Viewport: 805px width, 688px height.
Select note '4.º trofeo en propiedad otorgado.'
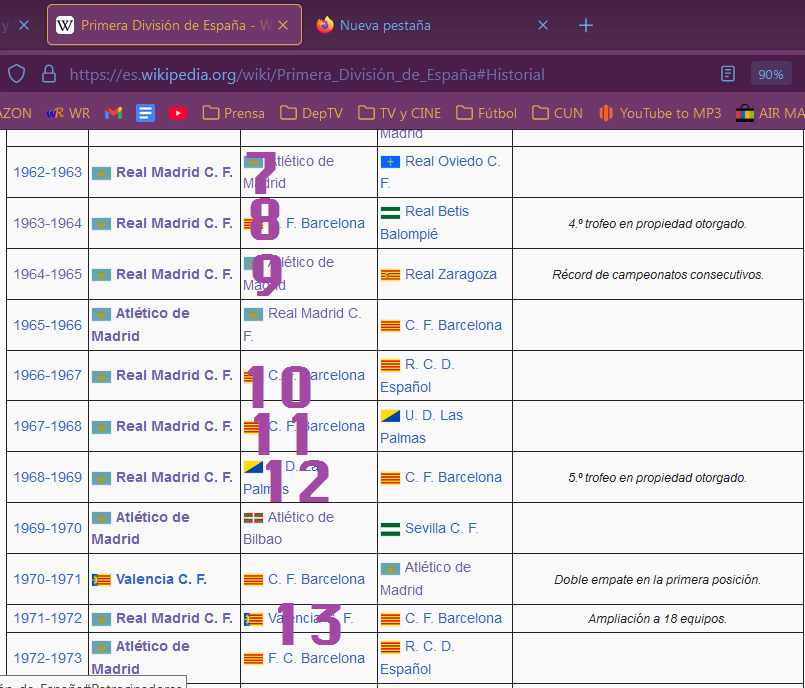point(658,224)
